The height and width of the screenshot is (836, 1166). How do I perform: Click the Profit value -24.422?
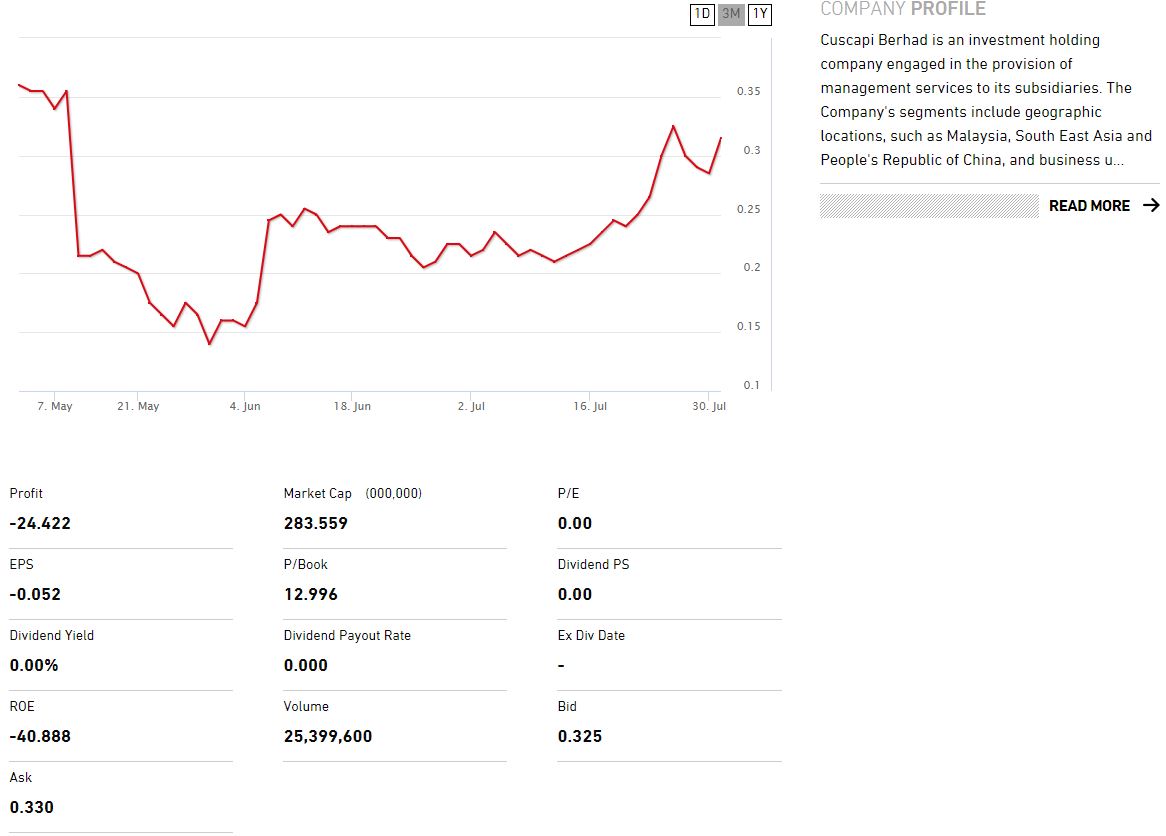tap(40, 523)
